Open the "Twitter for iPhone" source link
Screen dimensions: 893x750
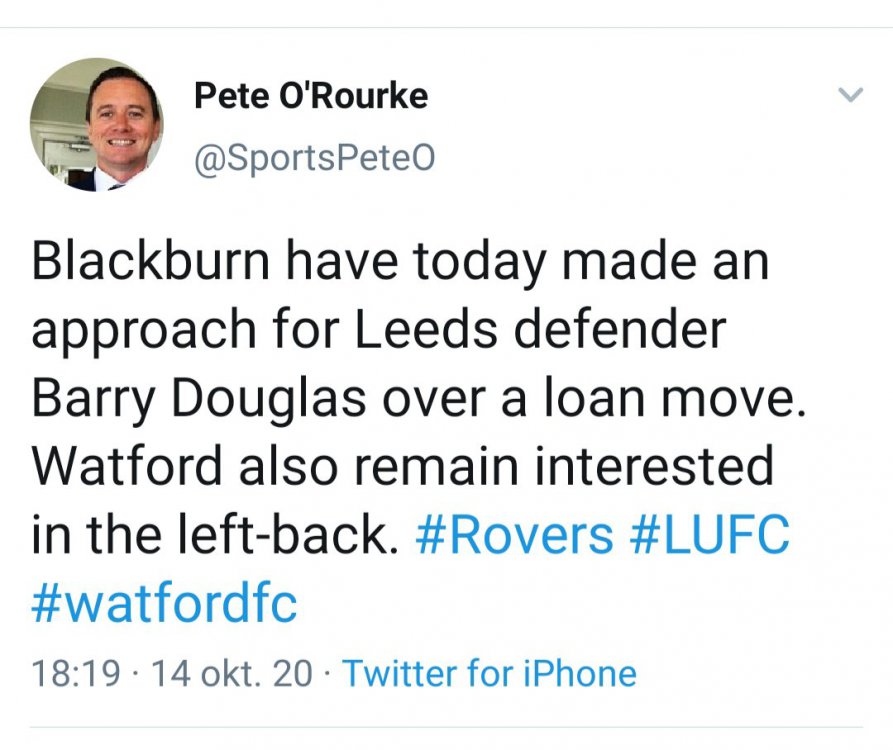(x=489, y=673)
